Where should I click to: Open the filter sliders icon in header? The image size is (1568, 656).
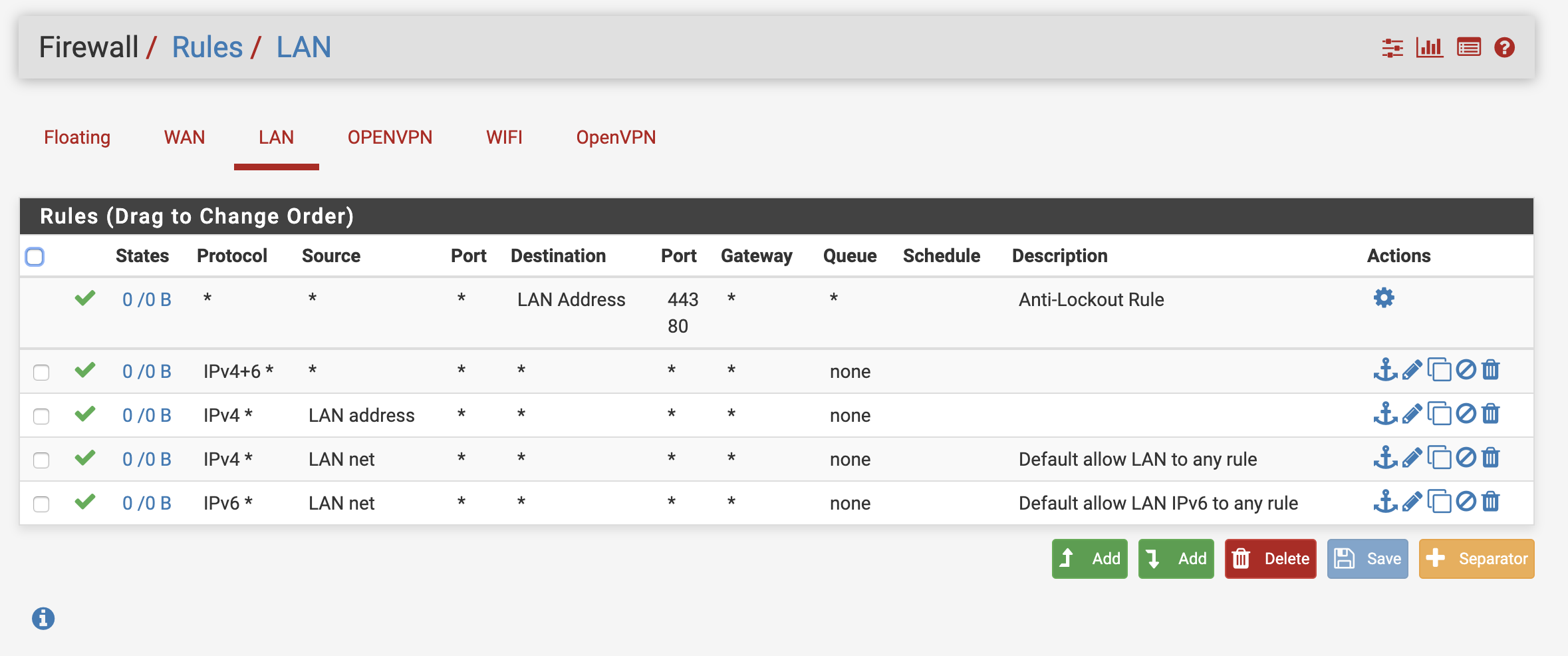tap(1392, 48)
